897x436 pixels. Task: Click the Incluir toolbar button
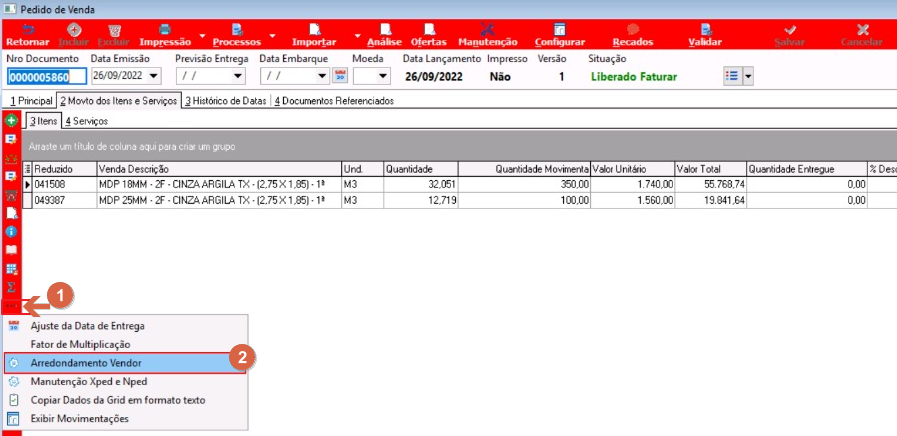click(74, 35)
